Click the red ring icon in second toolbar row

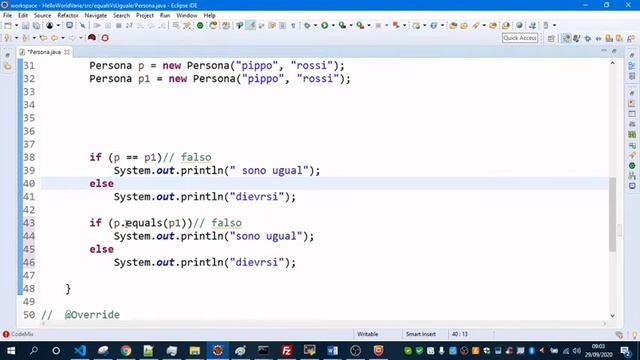pos(105,38)
